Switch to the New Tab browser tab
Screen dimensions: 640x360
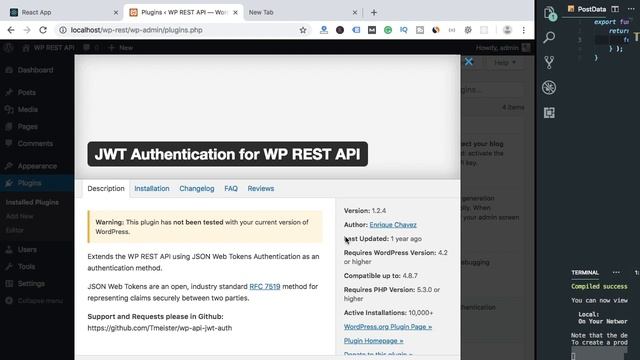coord(302,12)
